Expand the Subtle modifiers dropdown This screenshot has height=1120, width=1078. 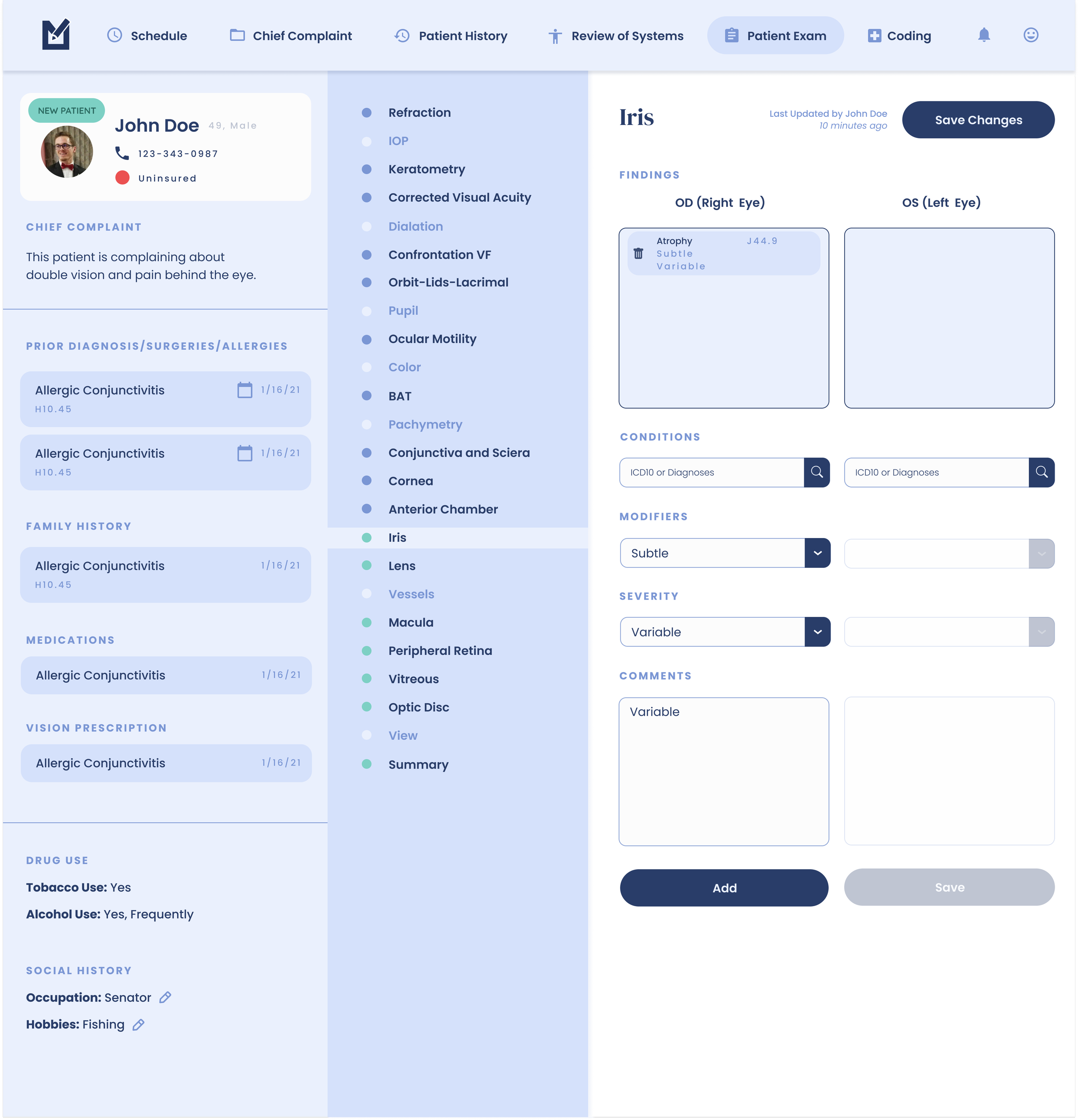[x=818, y=553]
